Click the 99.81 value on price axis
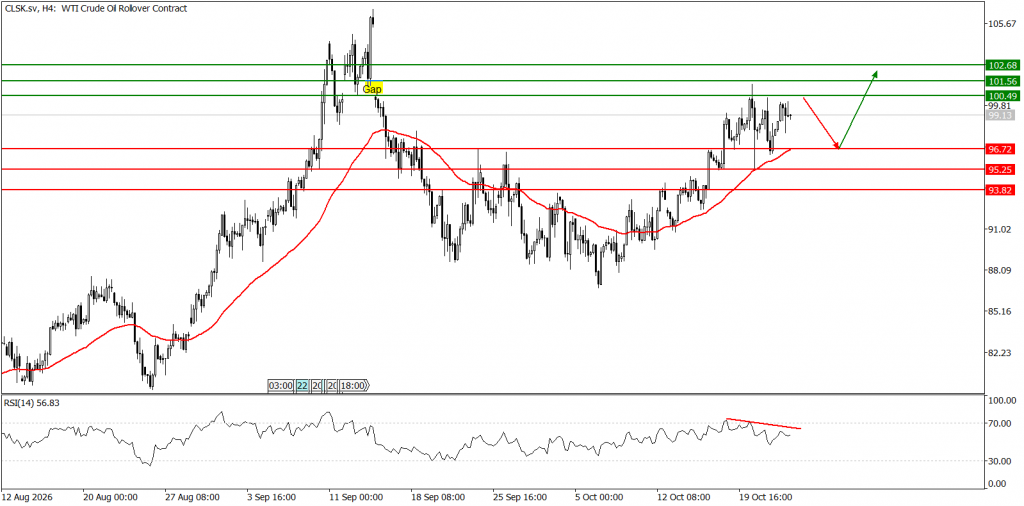The image size is (1024, 506). point(1000,105)
